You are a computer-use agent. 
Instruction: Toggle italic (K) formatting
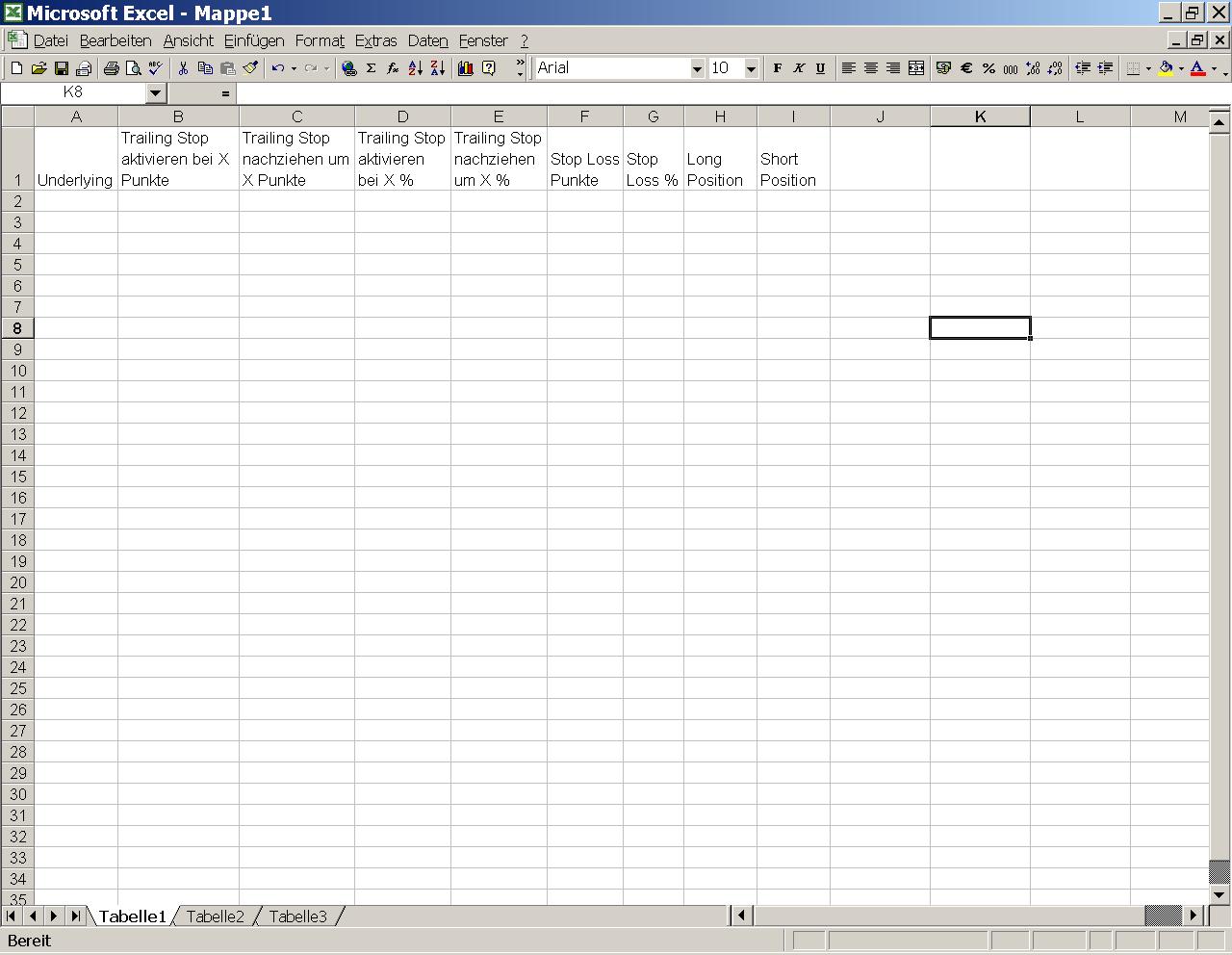tap(799, 68)
